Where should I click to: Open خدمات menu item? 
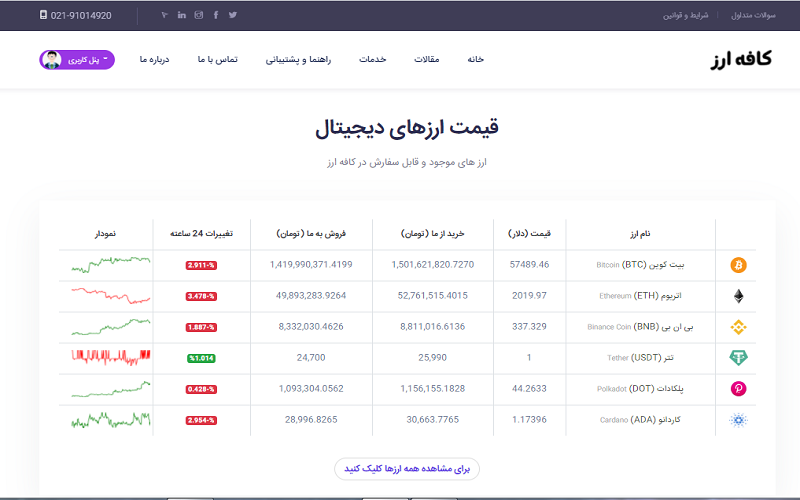[x=372, y=59]
